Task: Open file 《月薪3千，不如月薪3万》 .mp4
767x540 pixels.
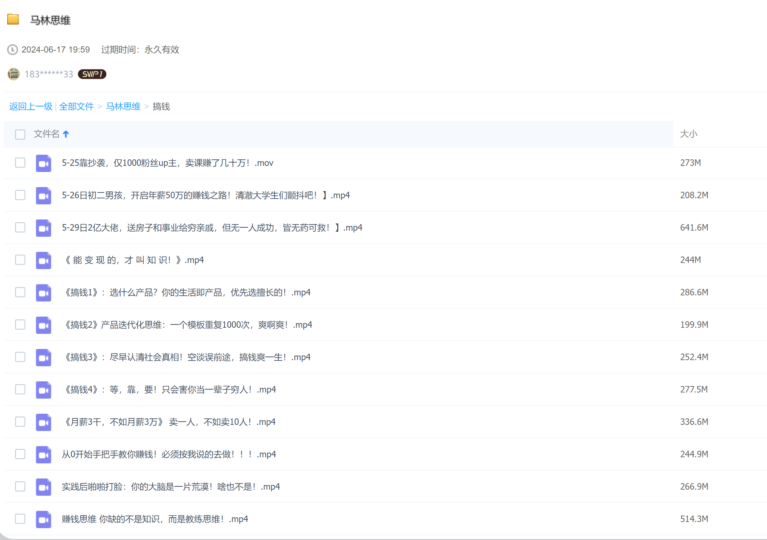Action: coord(169,422)
